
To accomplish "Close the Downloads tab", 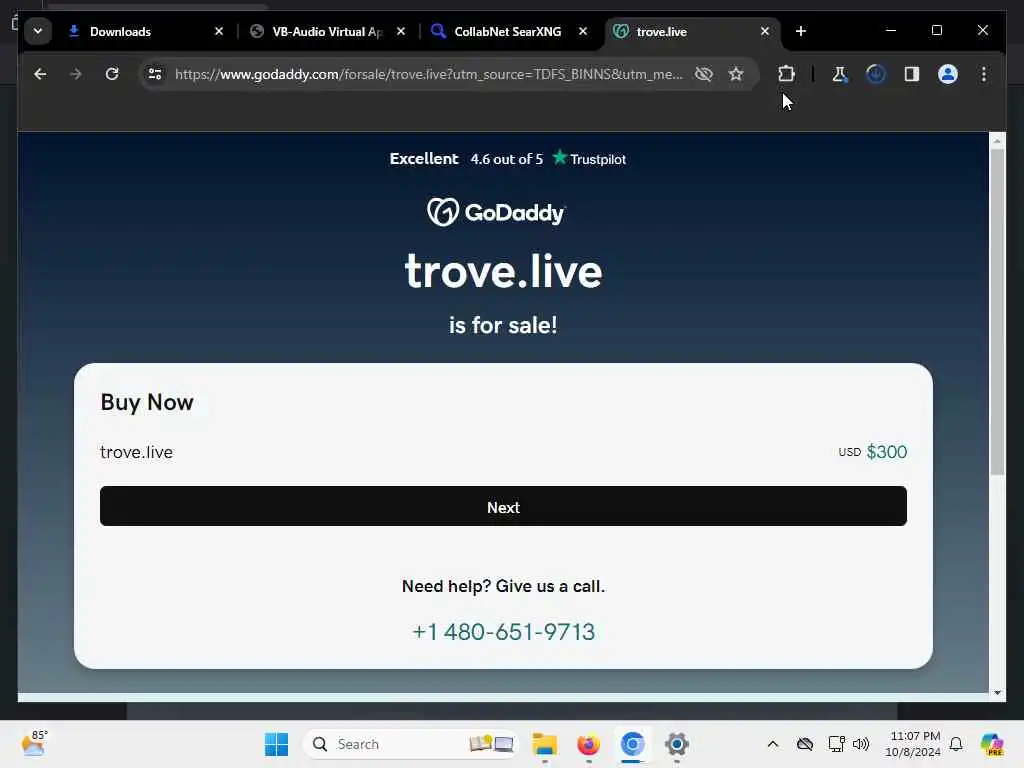I will click(x=219, y=31).
